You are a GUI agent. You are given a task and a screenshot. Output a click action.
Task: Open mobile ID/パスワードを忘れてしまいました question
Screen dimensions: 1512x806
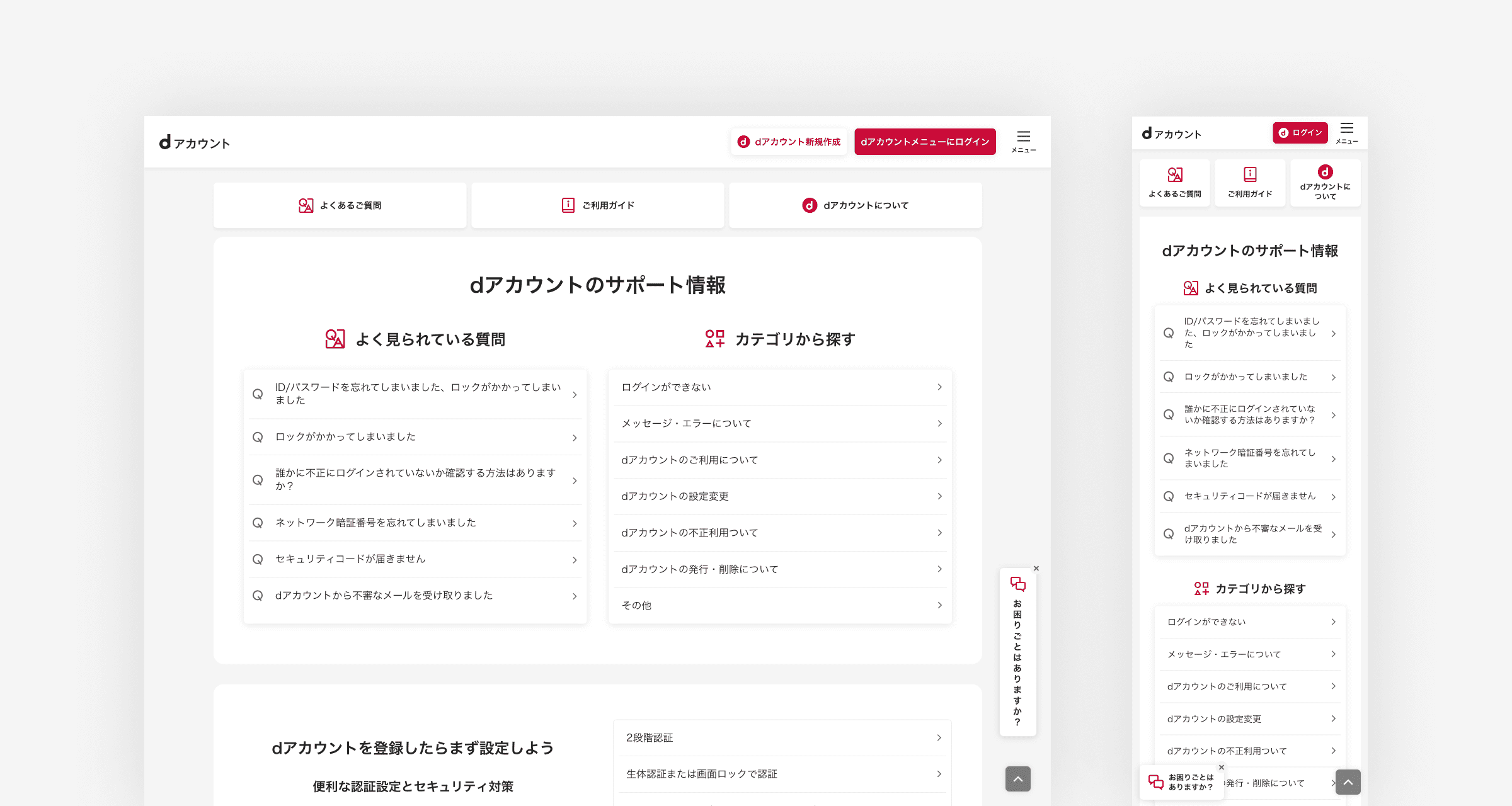[1250, 333]
